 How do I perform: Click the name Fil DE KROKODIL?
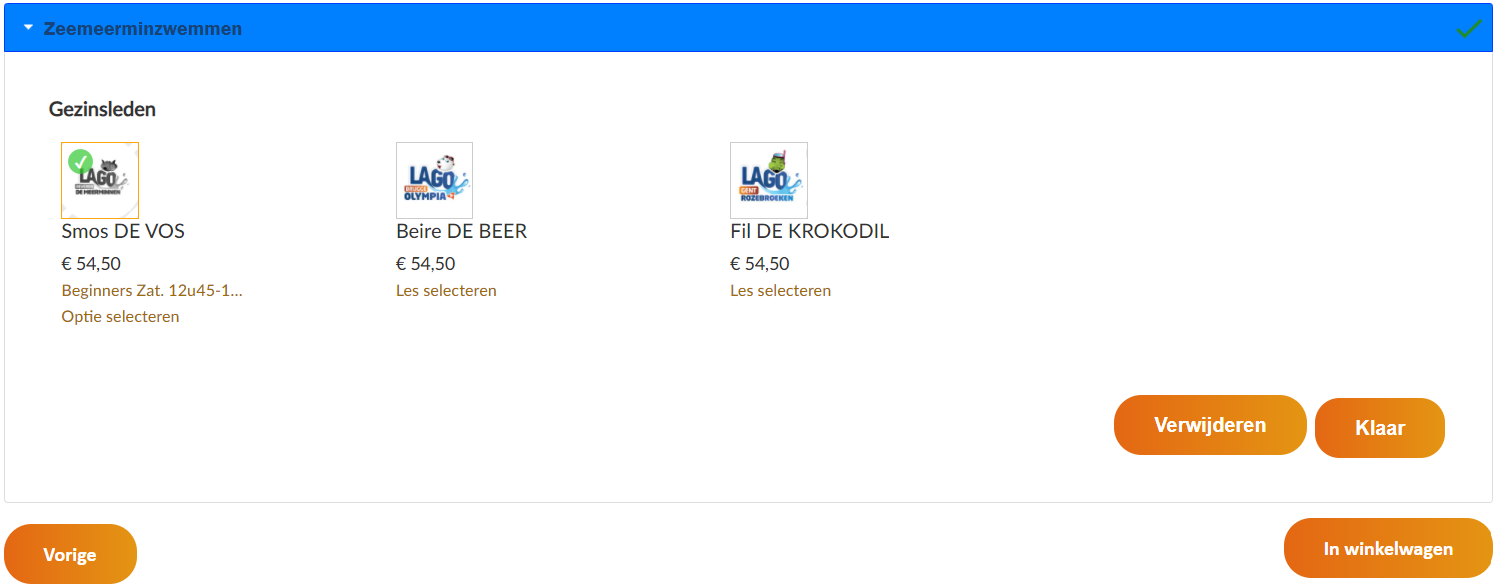809,231
